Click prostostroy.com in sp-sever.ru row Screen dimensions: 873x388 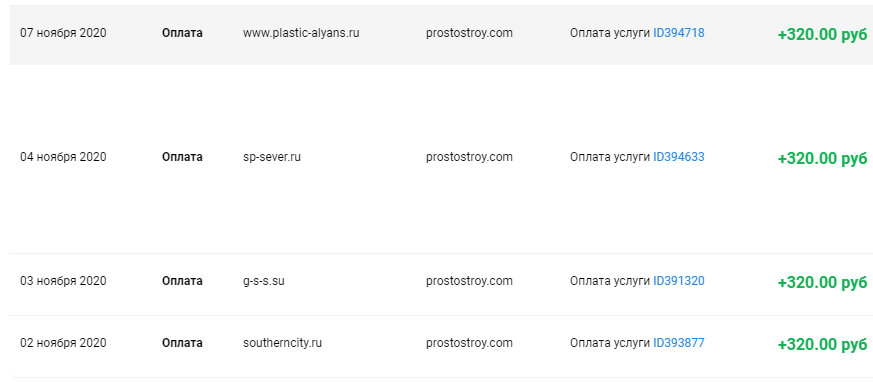tap(469, 157)
